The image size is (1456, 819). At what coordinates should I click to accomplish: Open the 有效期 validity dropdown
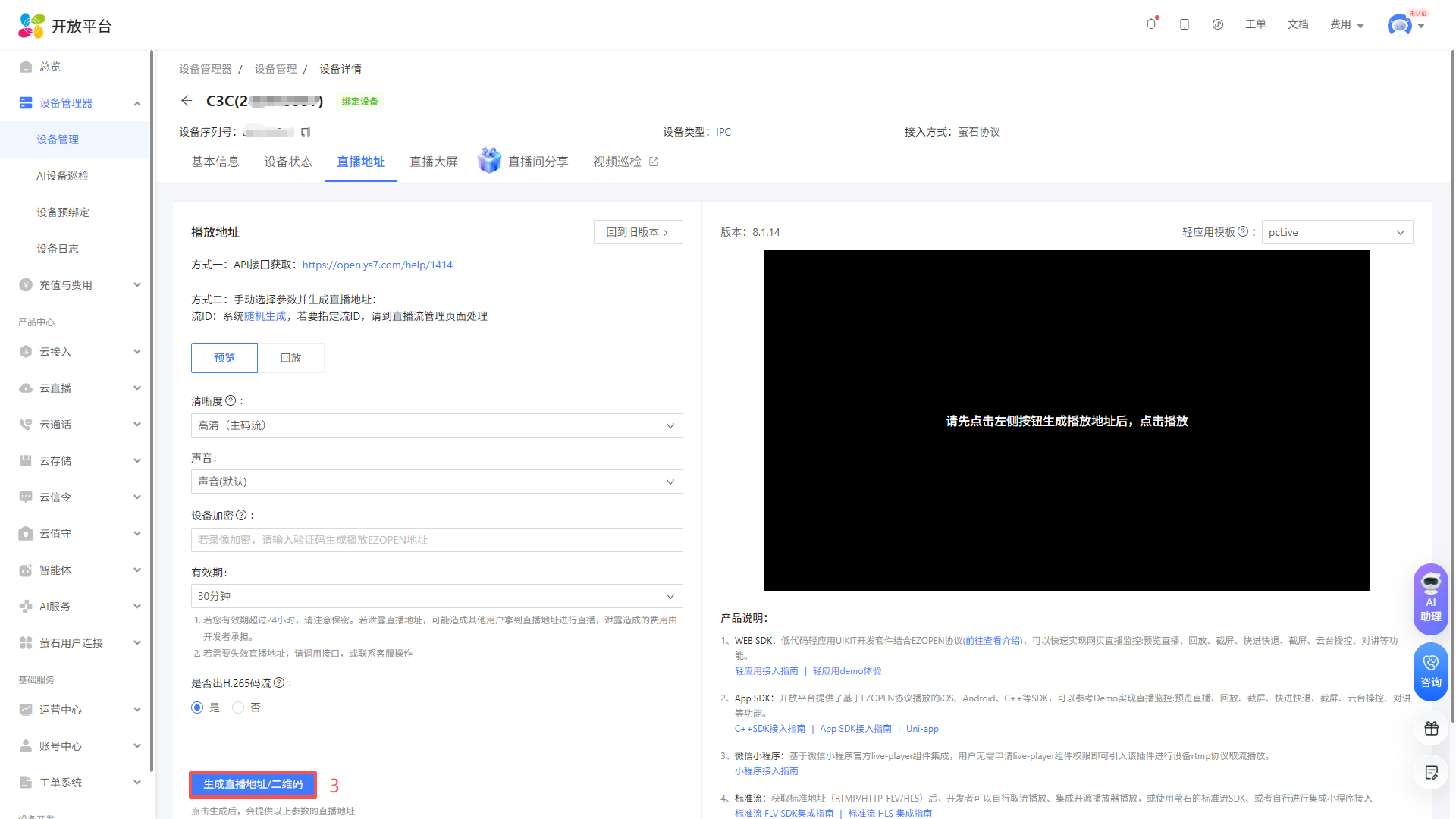pos(437,596)
